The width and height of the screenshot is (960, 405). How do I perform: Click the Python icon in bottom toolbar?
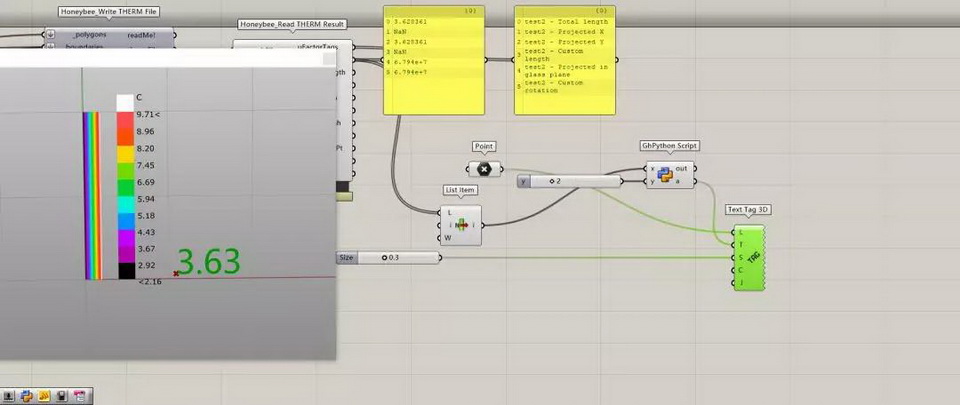[x=27, y=396]
